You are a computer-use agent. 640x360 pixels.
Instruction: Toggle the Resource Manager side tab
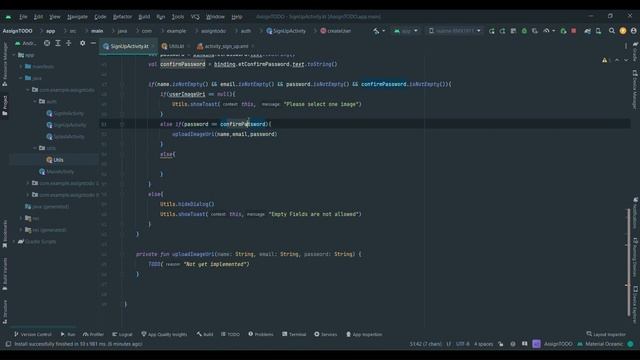point(5,64)
